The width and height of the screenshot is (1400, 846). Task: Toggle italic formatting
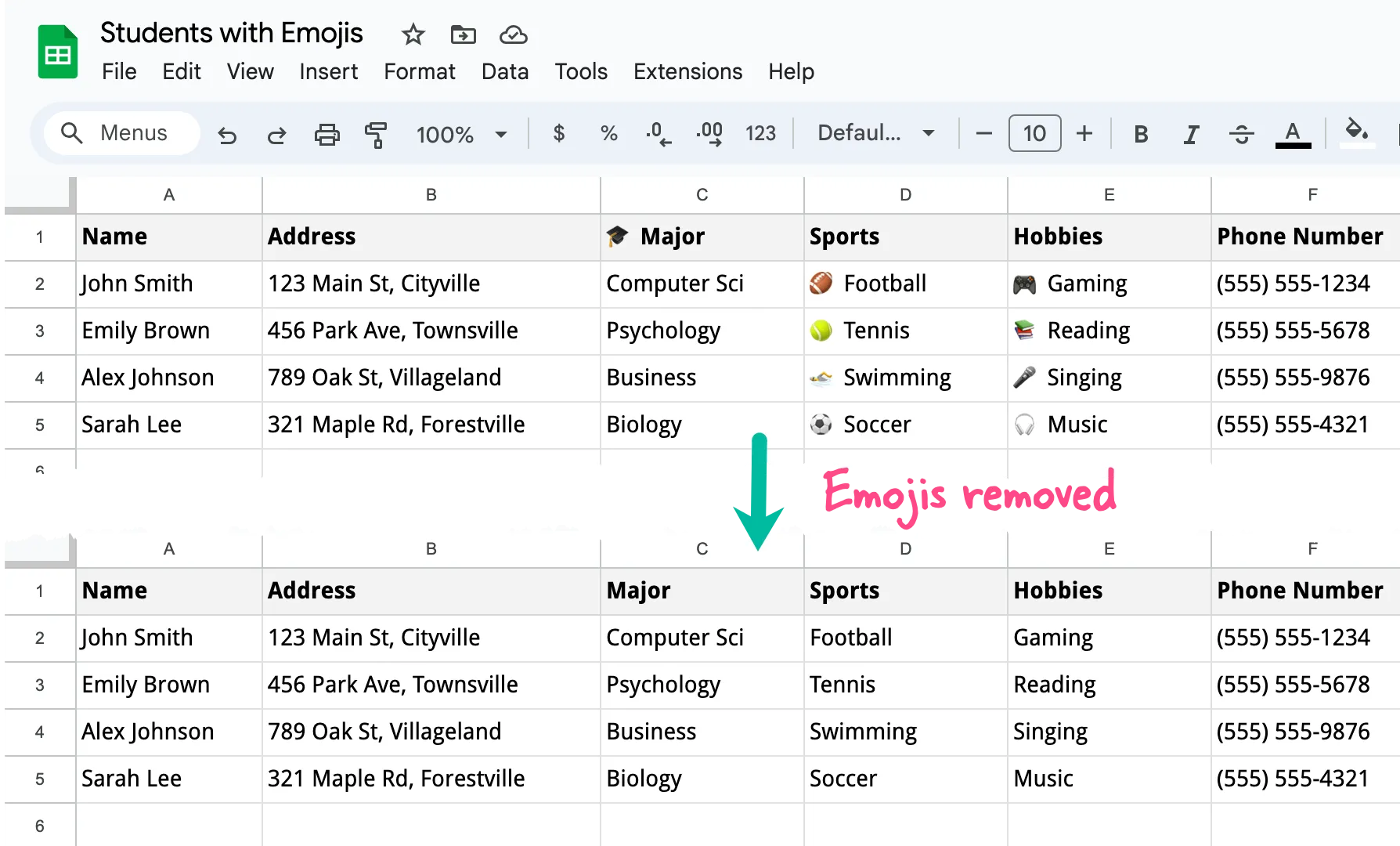(x=1190, y=133)
